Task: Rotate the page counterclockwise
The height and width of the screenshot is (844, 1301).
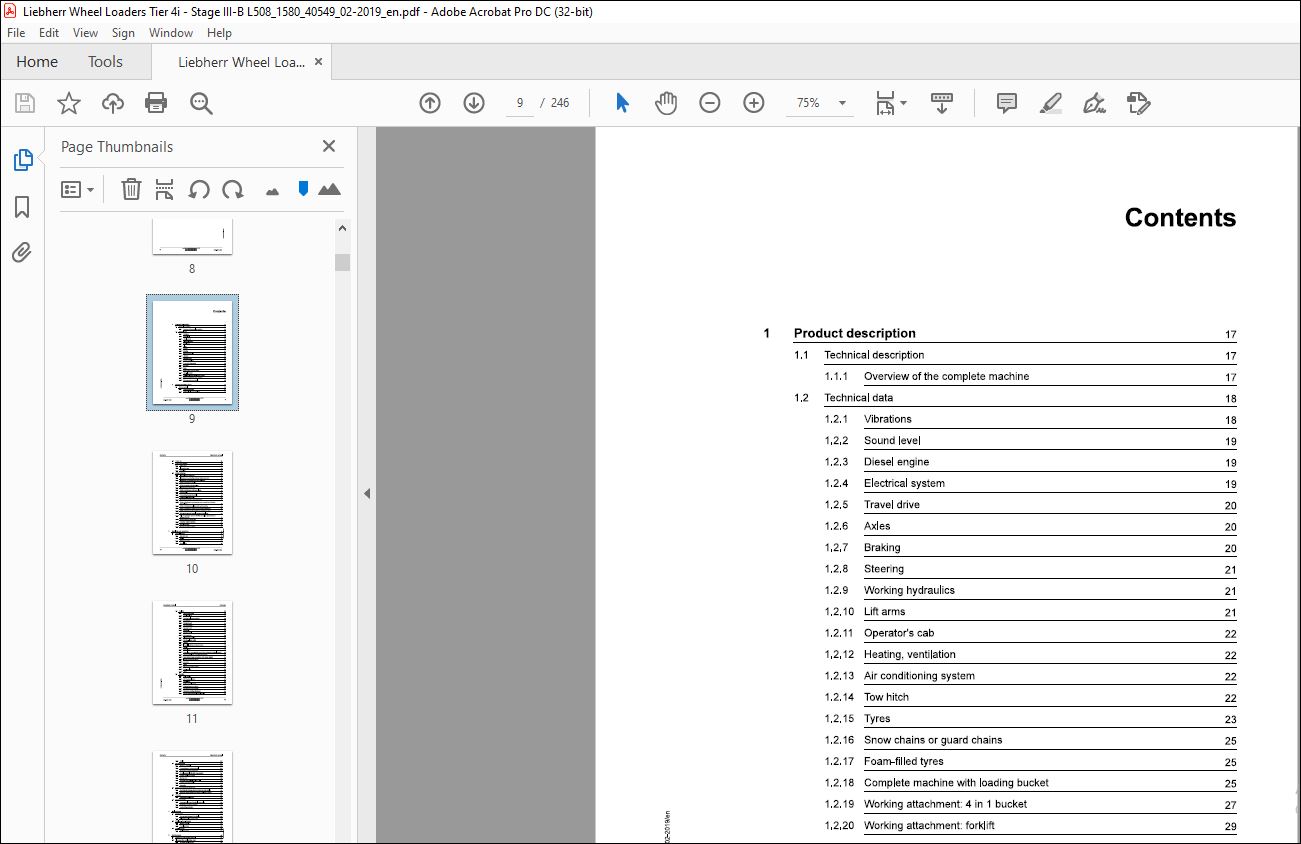Action: coord(199,189)
